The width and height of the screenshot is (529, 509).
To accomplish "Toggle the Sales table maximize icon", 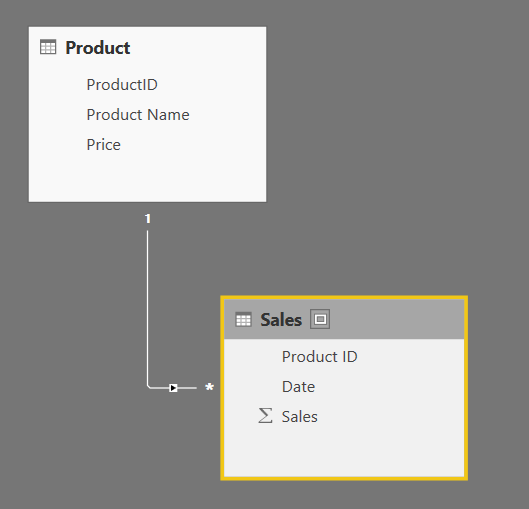I will 320,319.
